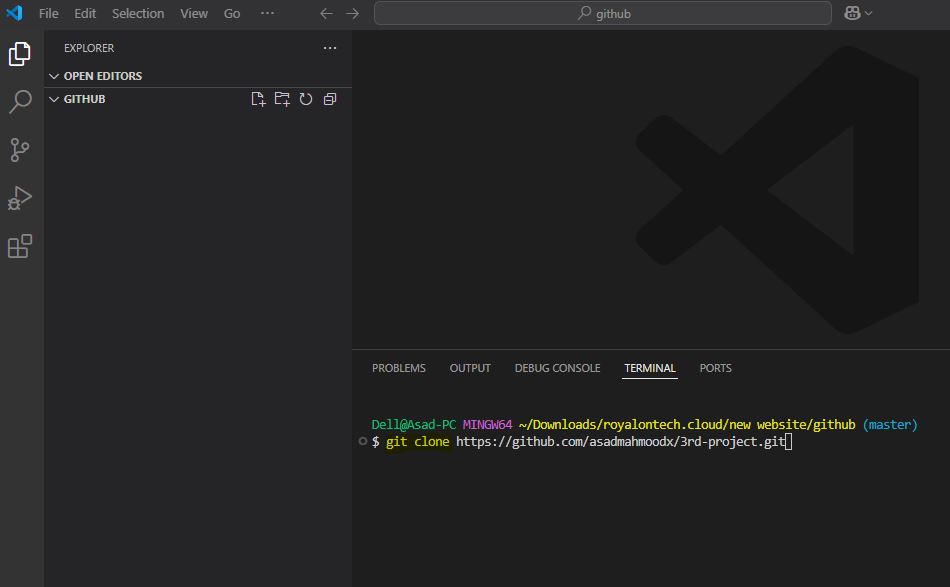Go back with the left arrow

pos(326,13)
